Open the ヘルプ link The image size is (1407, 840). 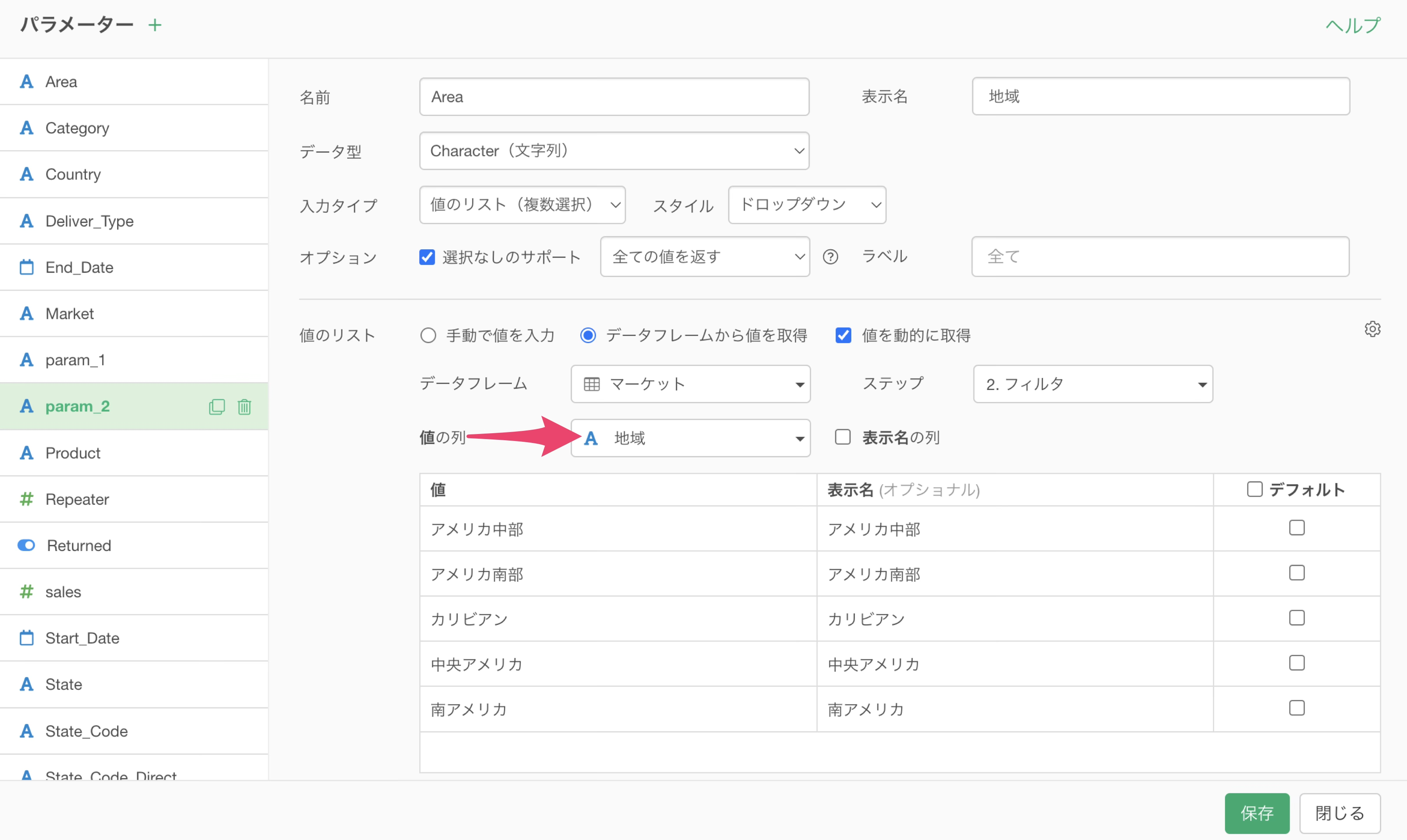click(1353, 25)
